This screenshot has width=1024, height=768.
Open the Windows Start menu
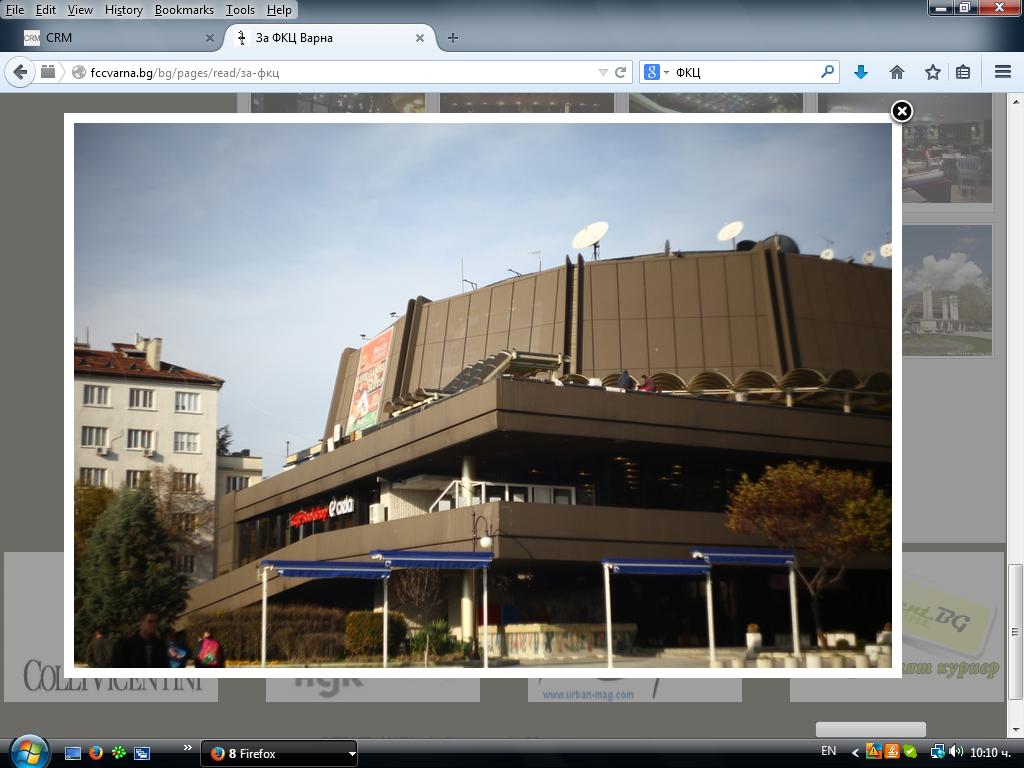(27, 753)
